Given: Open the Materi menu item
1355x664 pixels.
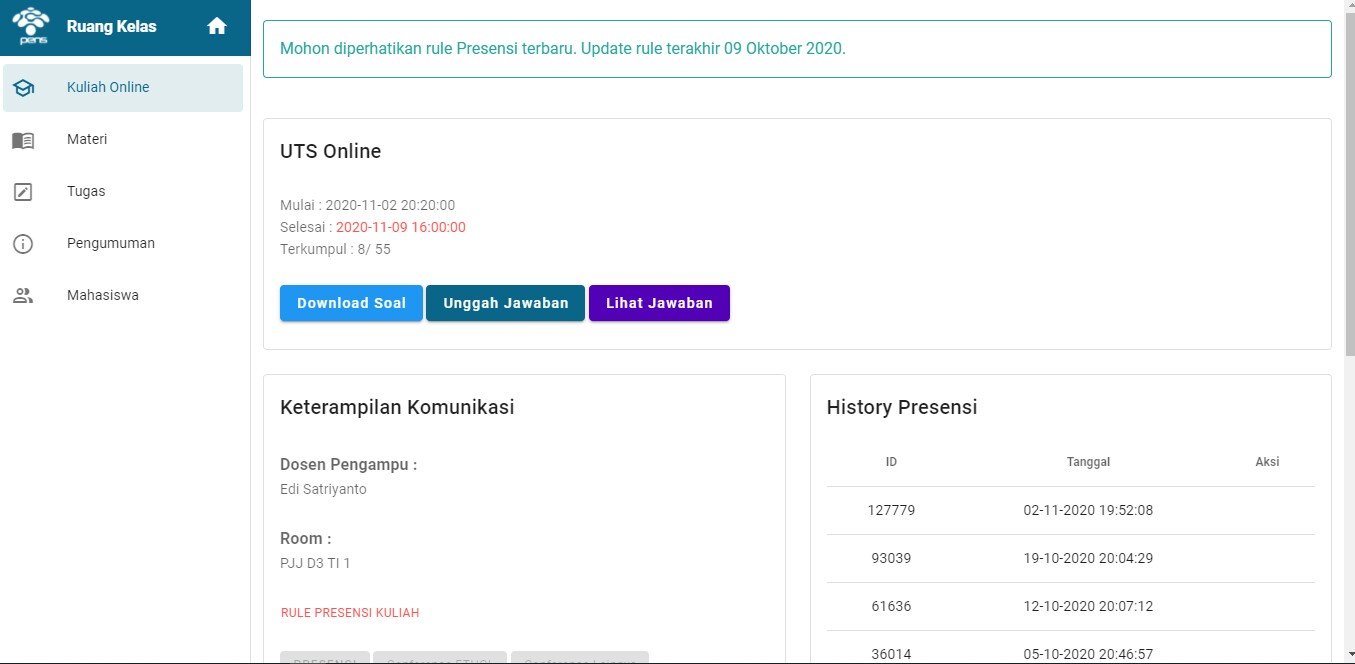Looking at the screenshot, I should (x=123, y=140).
